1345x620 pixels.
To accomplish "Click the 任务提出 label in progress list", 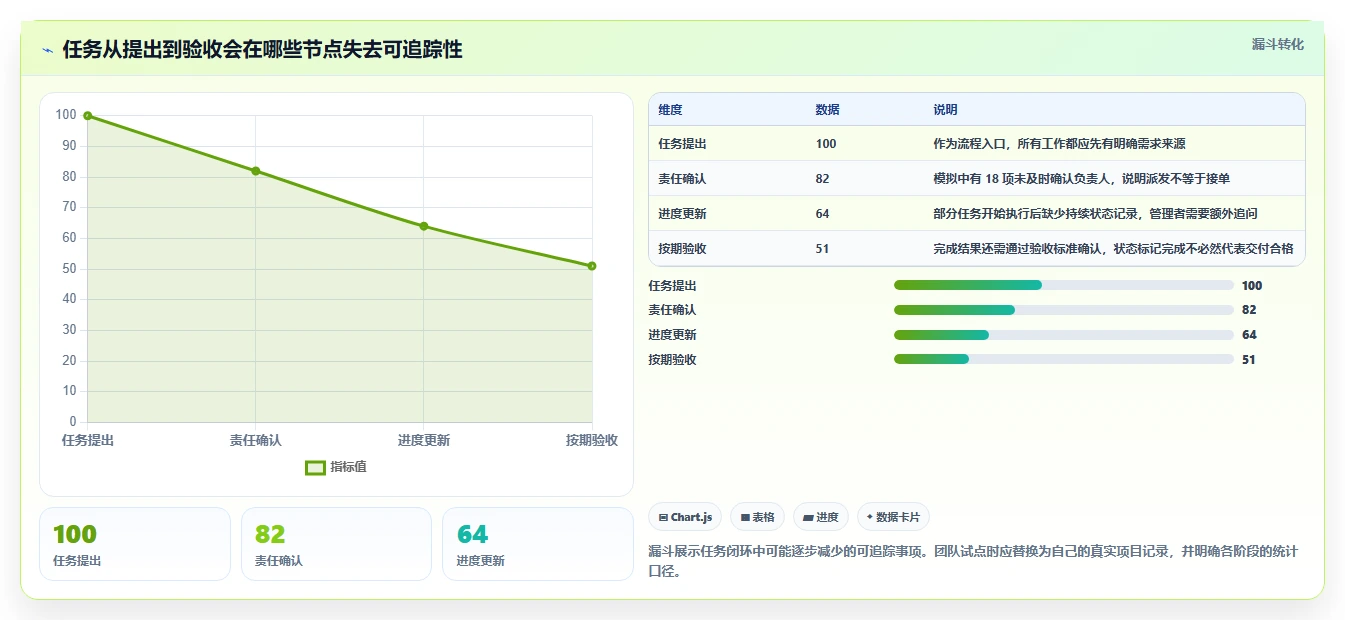I will (x=673, y=286).
